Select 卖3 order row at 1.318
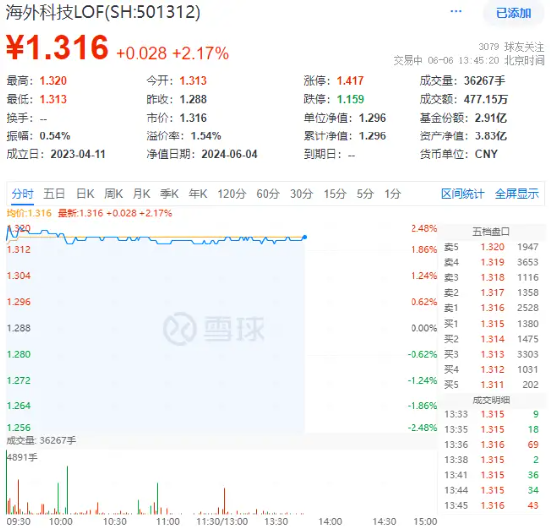550x529 pixels. pos(491,277)
